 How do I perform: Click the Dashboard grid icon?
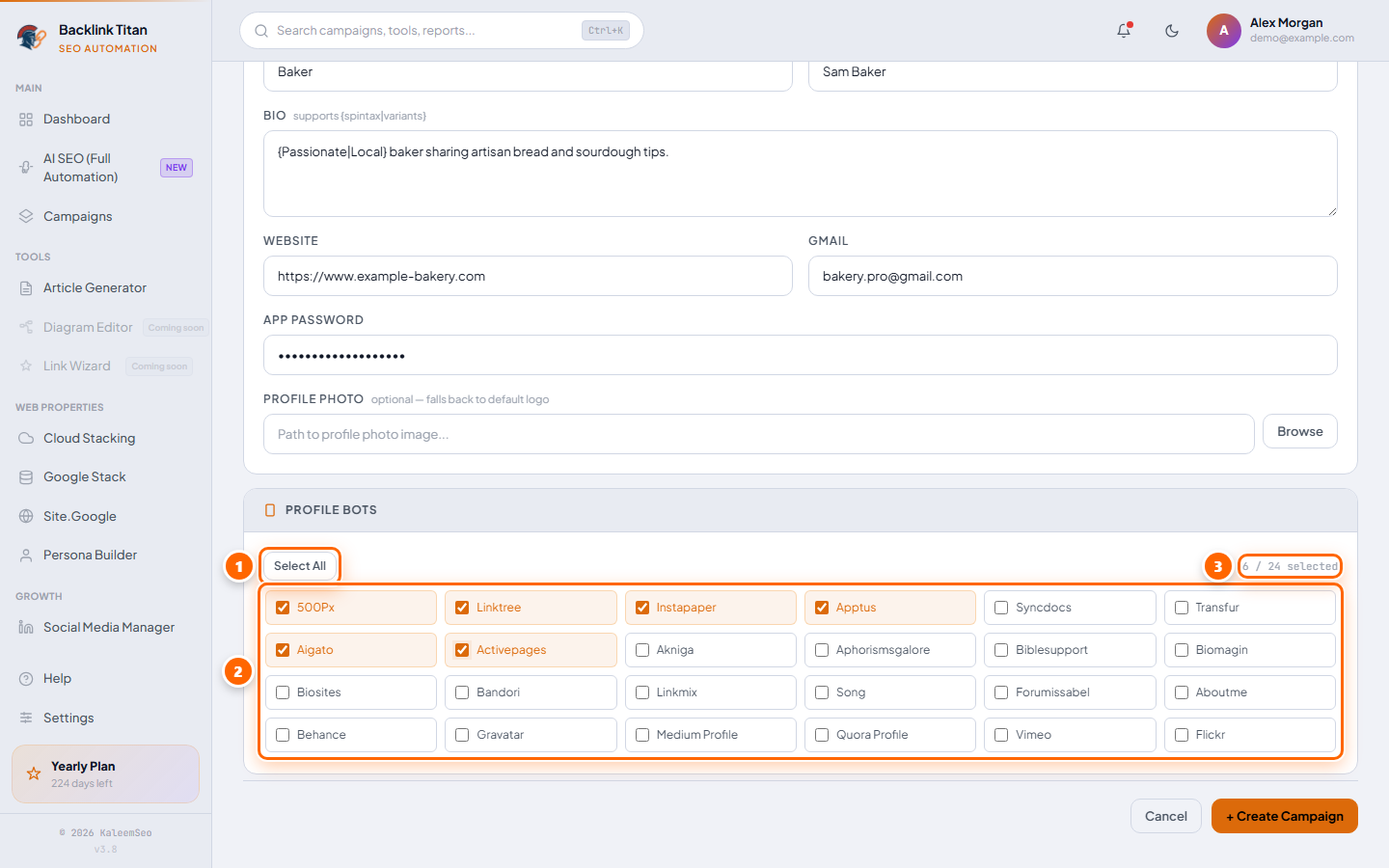tap(26, 120)
